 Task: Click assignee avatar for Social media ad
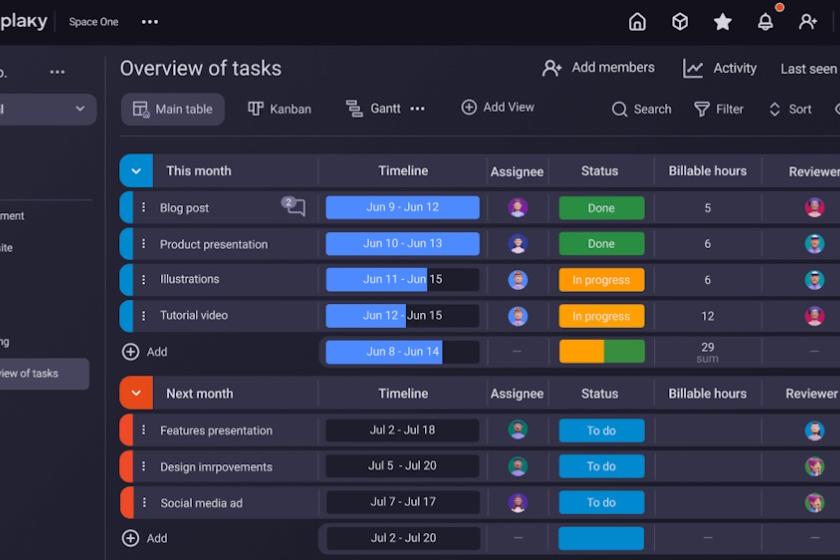[x=518, y=503]
